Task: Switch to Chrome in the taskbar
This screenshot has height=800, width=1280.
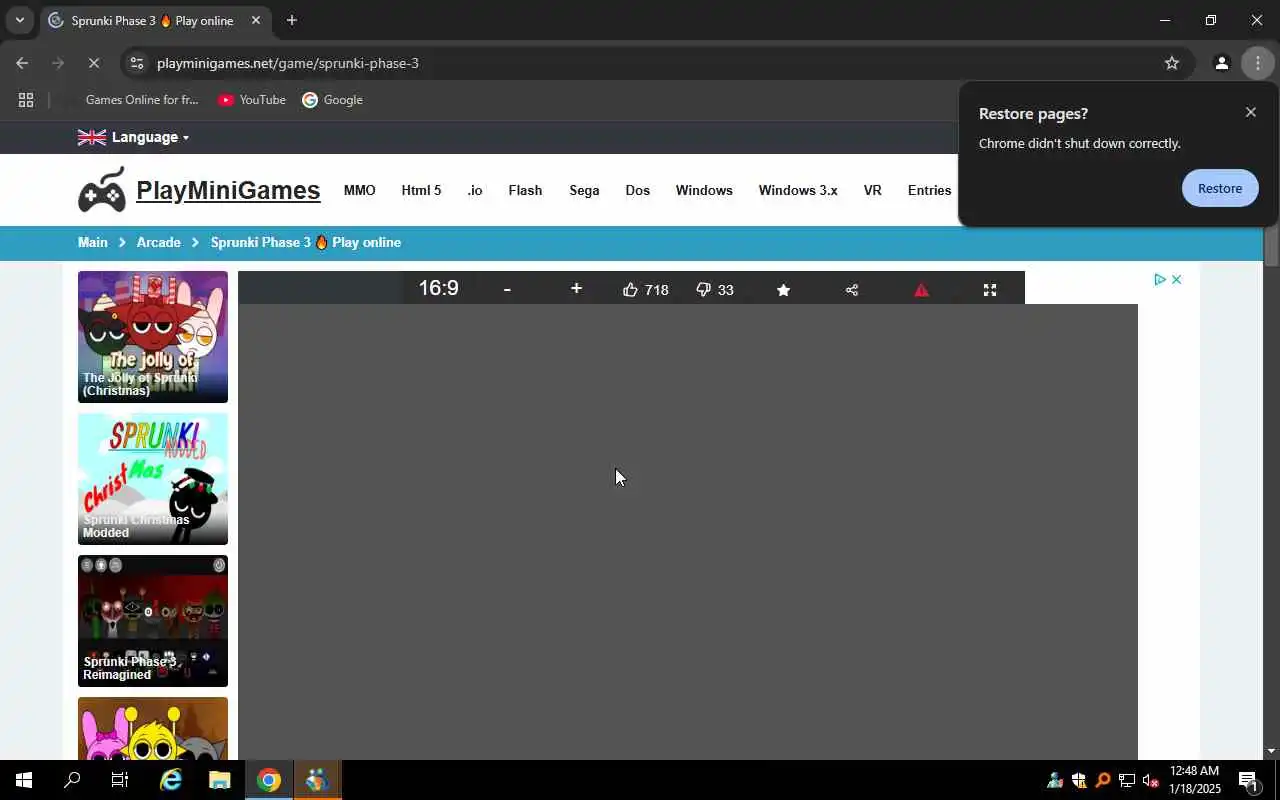Action: click(268, 780)
